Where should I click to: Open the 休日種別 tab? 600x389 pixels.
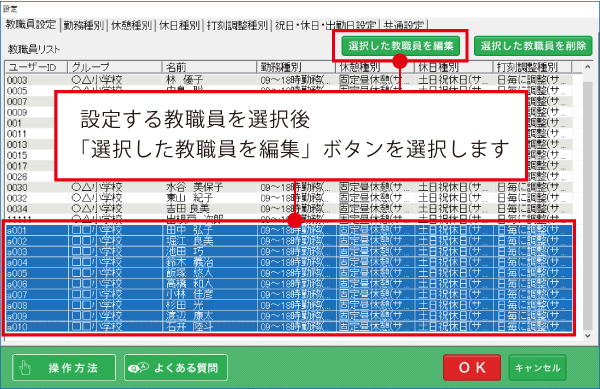pyautogui.click(x=179, y=26)
